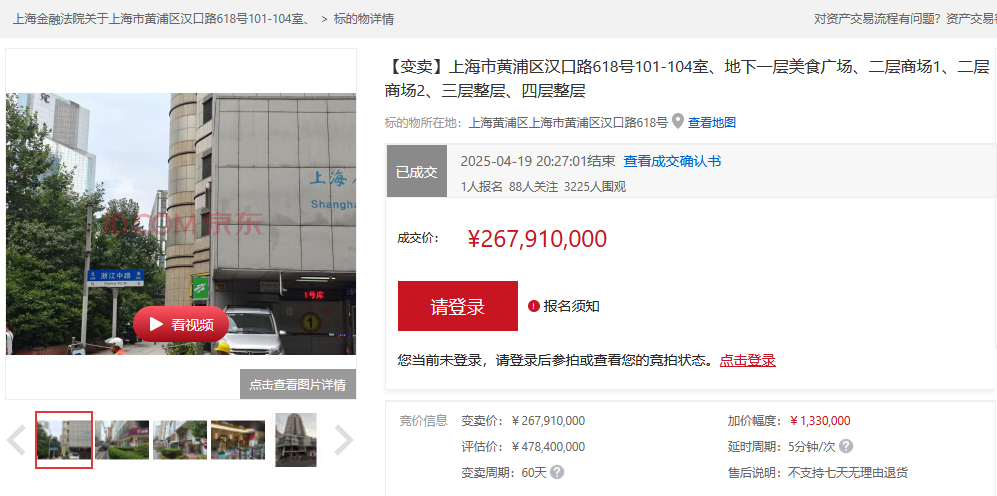The width and height of the screenshot is (997, 496).
Task: Select the third thumbnail with trees
Action: 180,439
